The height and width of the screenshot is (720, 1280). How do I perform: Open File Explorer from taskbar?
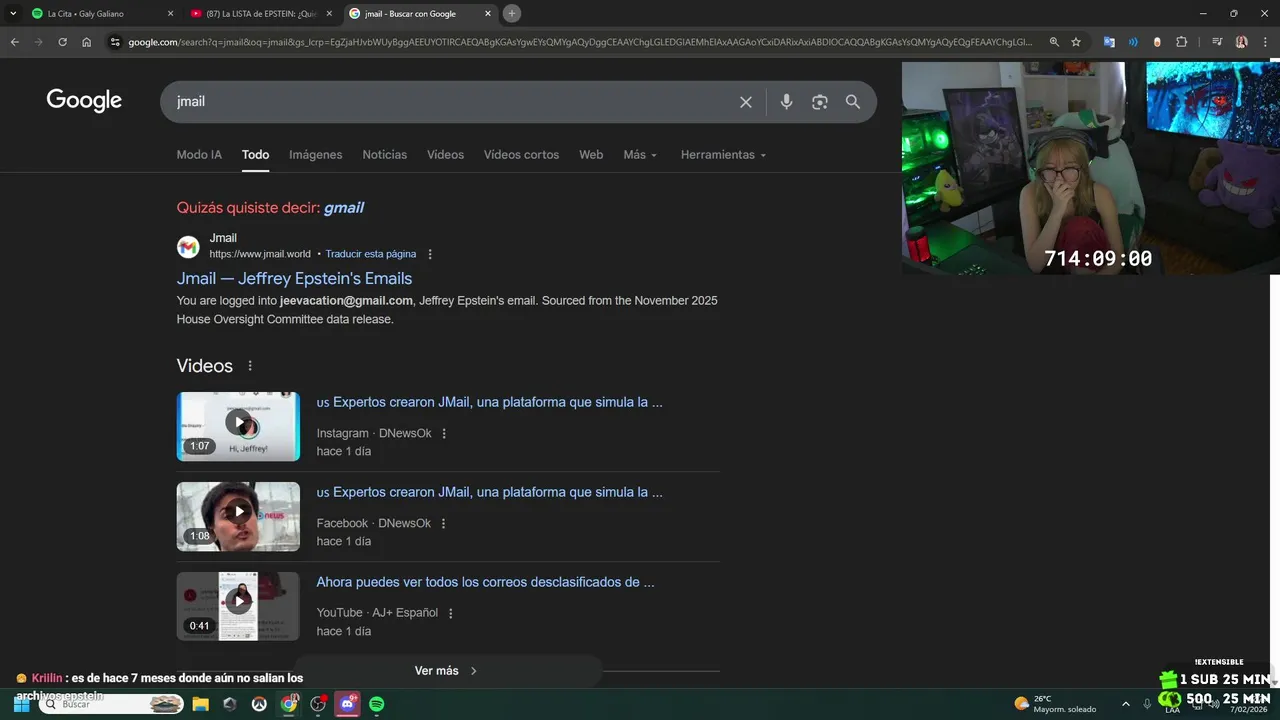point(200,704)
